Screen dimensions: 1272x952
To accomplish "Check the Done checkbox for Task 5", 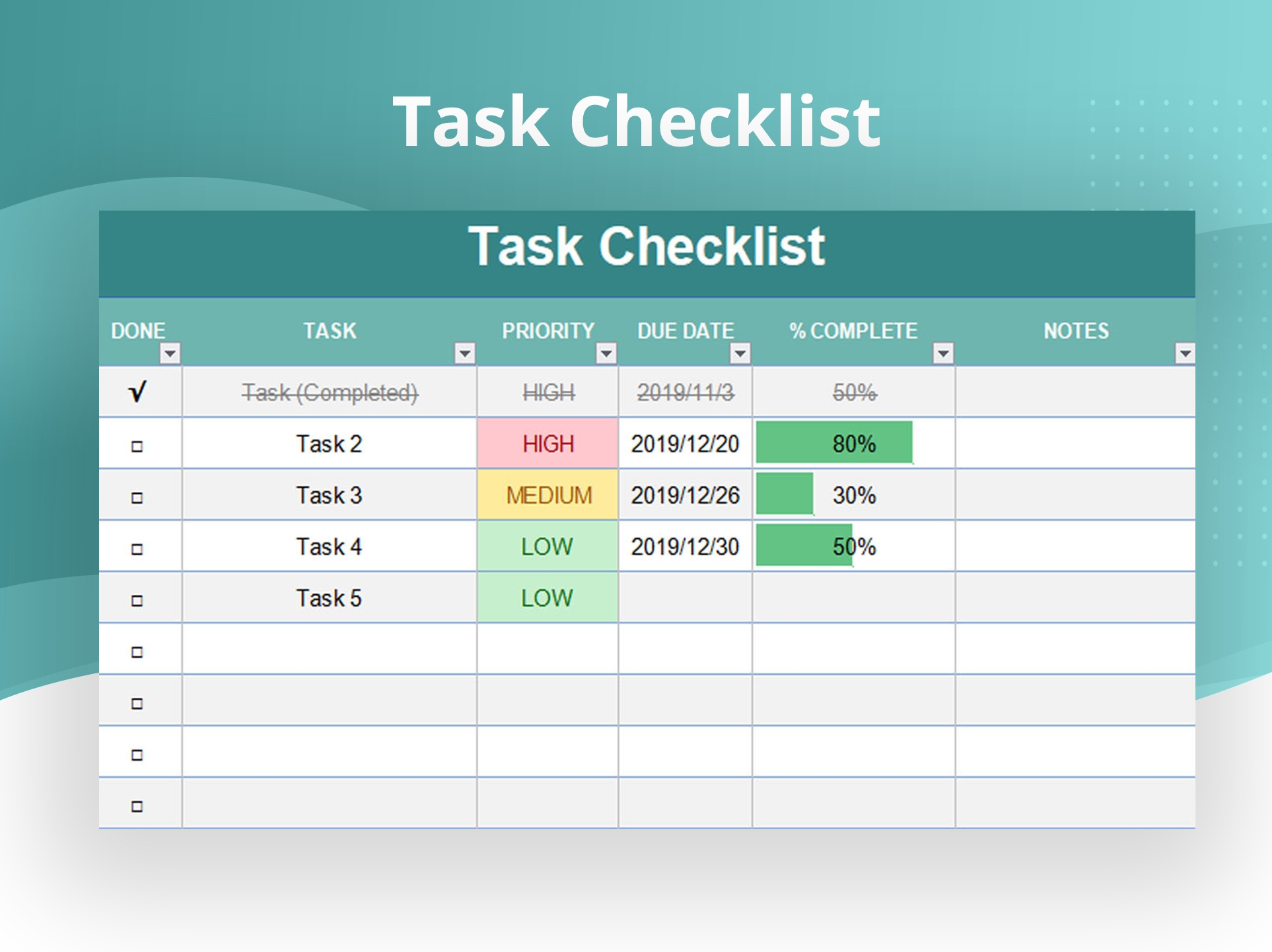I will pyautogui.click(x=138, y=598).
